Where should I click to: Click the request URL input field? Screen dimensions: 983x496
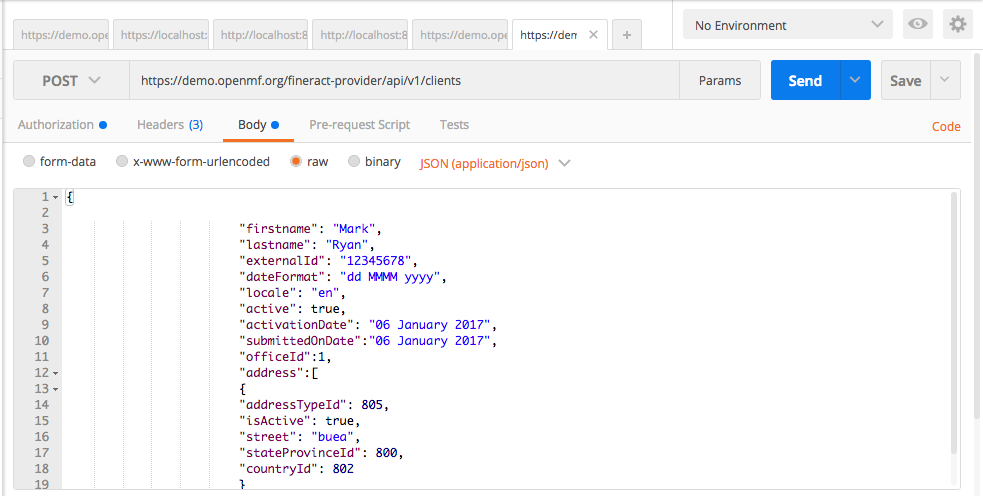point(400,81)
